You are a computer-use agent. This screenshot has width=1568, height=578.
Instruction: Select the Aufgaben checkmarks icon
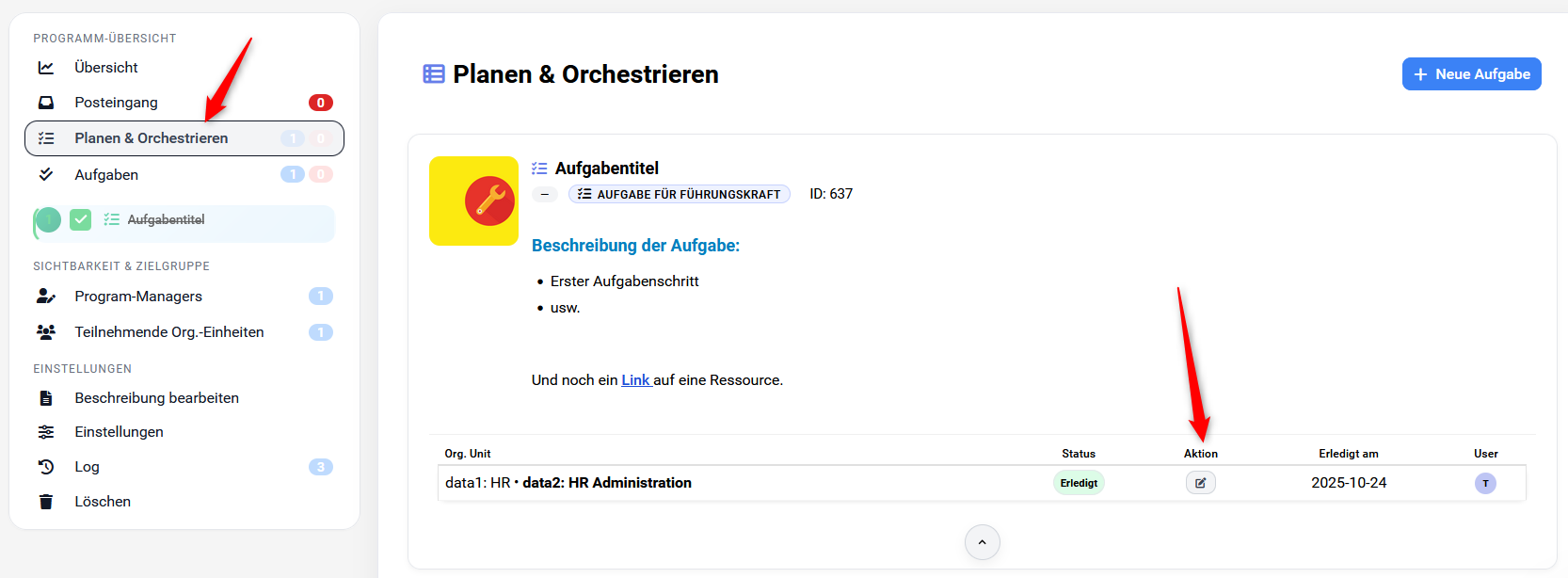click(x=46, y=174)
